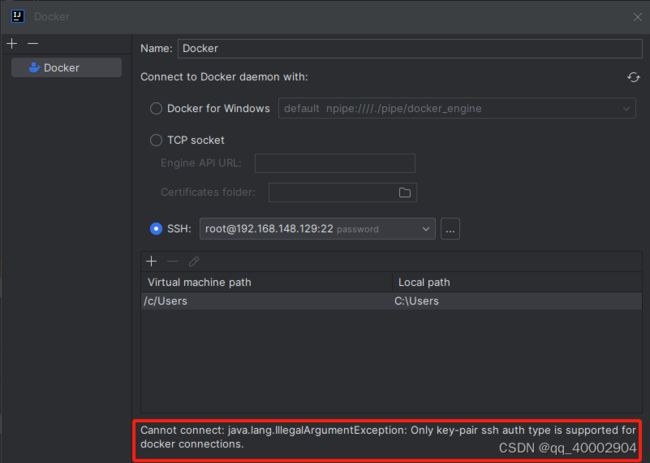Select the Docker for Windows radio option
Viewport: 650px width, 463px height.
[156, 109]
